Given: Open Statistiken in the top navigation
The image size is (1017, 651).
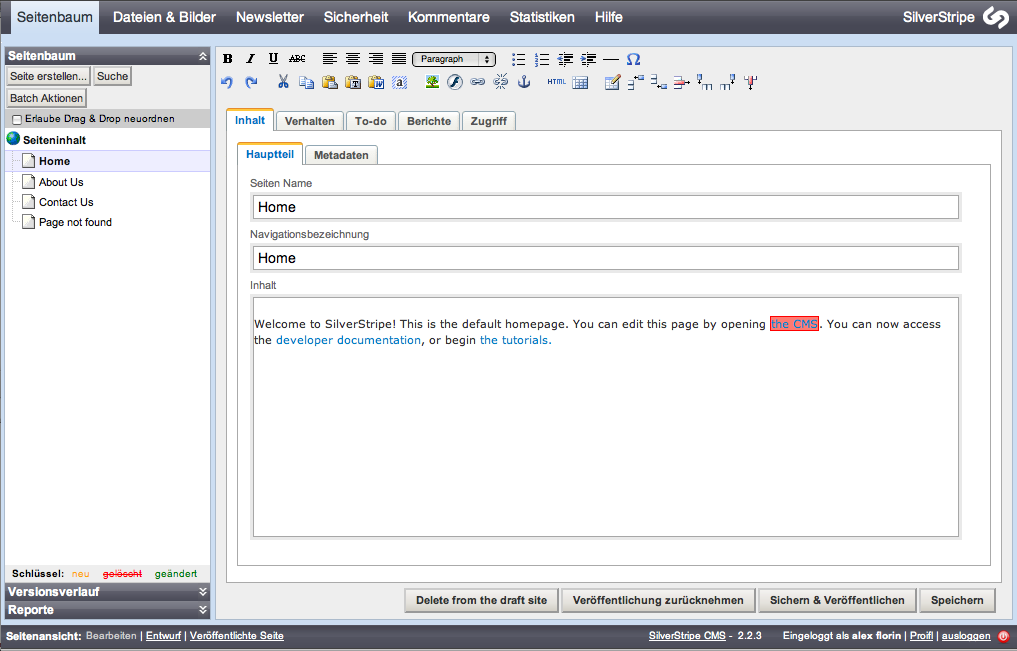Looking at the screenshot, I should click(542, 17).
